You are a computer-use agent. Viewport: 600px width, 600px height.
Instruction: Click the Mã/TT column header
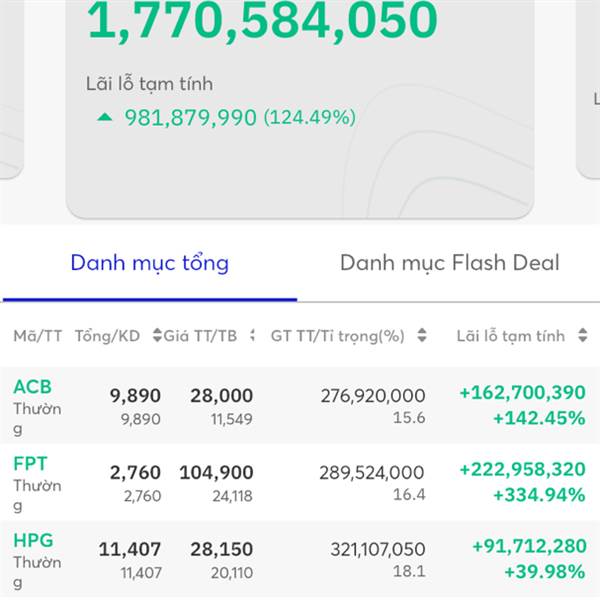[x=38, y=336]
